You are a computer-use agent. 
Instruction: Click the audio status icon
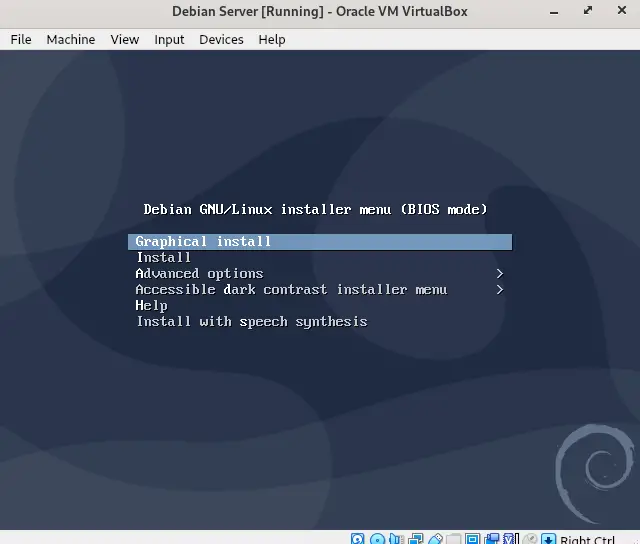[396, 539]
